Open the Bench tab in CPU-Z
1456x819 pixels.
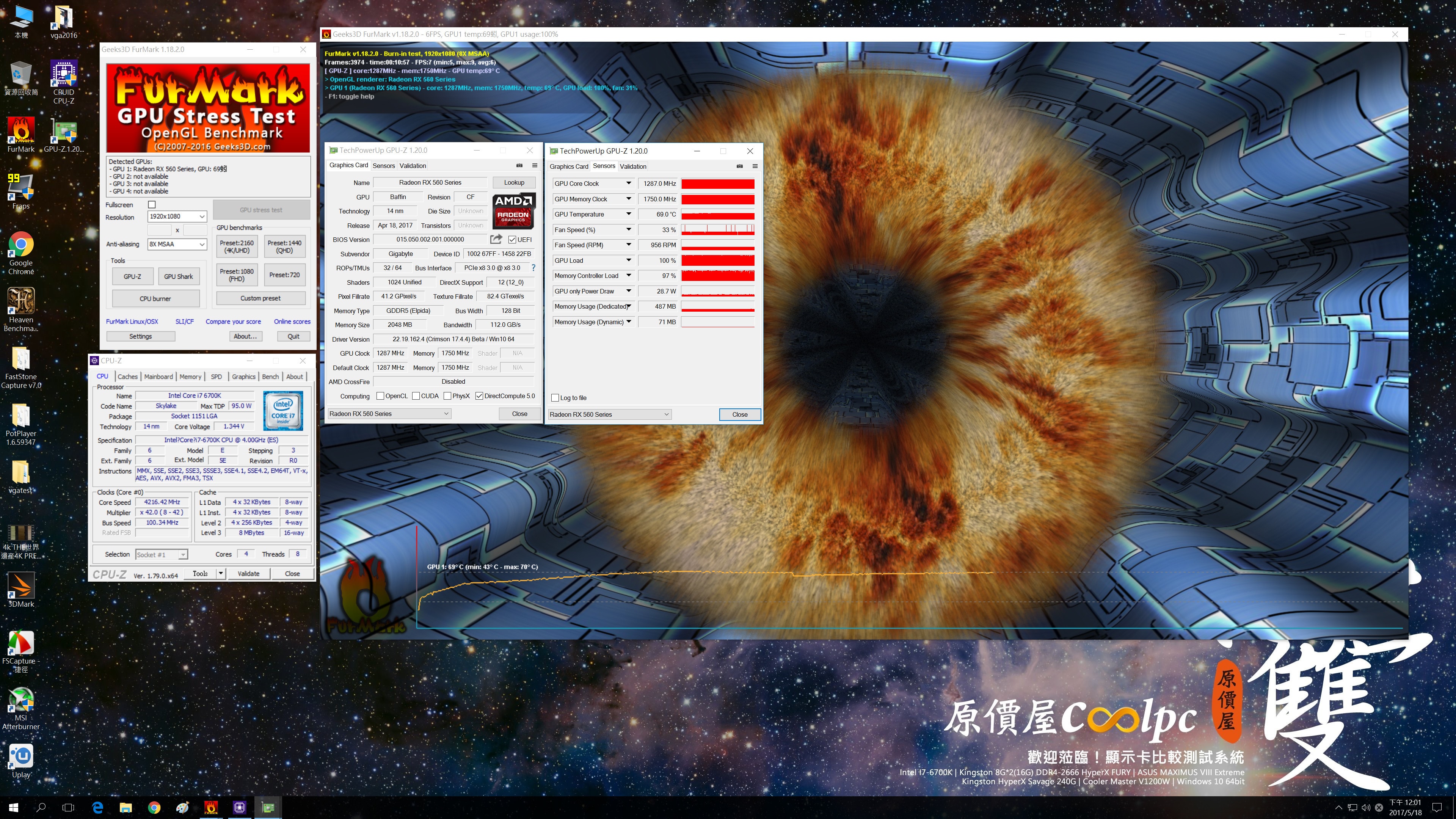click(270, 377)
